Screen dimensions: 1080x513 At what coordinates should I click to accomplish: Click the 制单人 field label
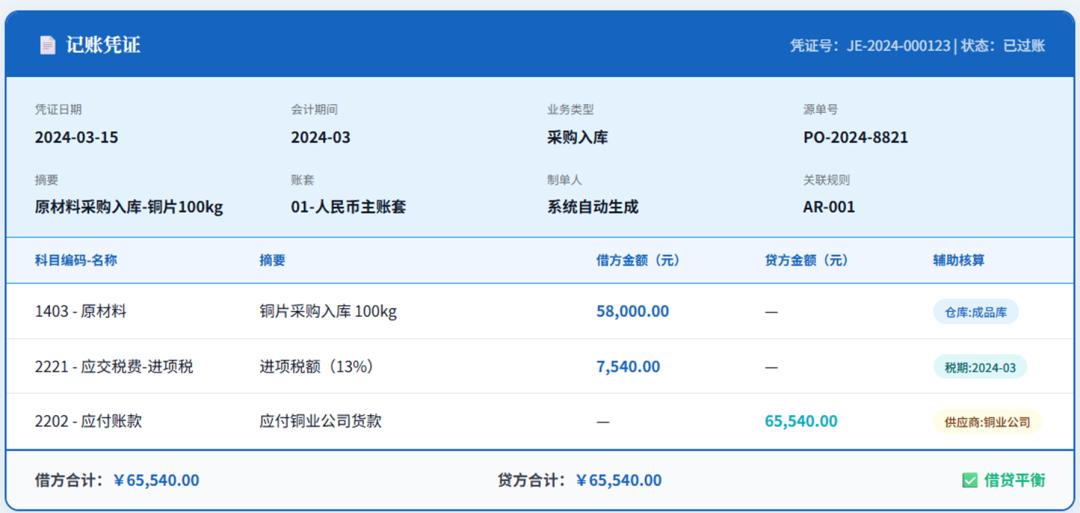tap(565, 180)
